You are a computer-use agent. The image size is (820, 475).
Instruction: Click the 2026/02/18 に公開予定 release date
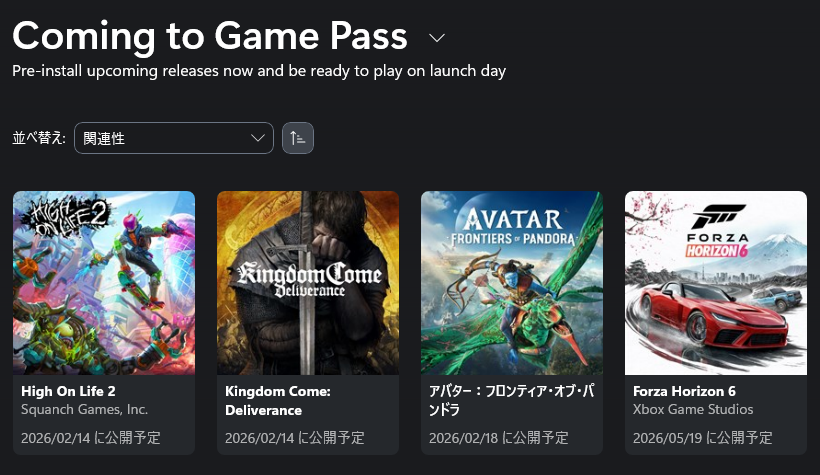[499, 438]
